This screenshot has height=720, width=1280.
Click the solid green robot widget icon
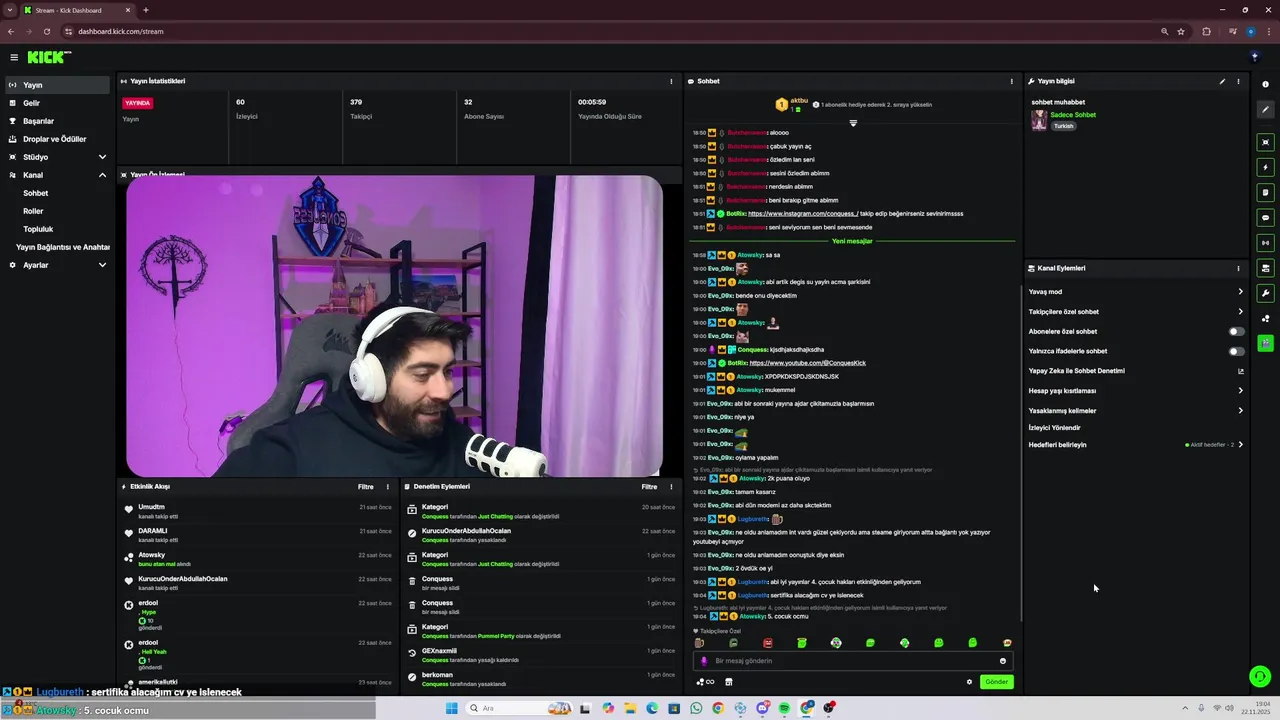[x=1265, y=343]
